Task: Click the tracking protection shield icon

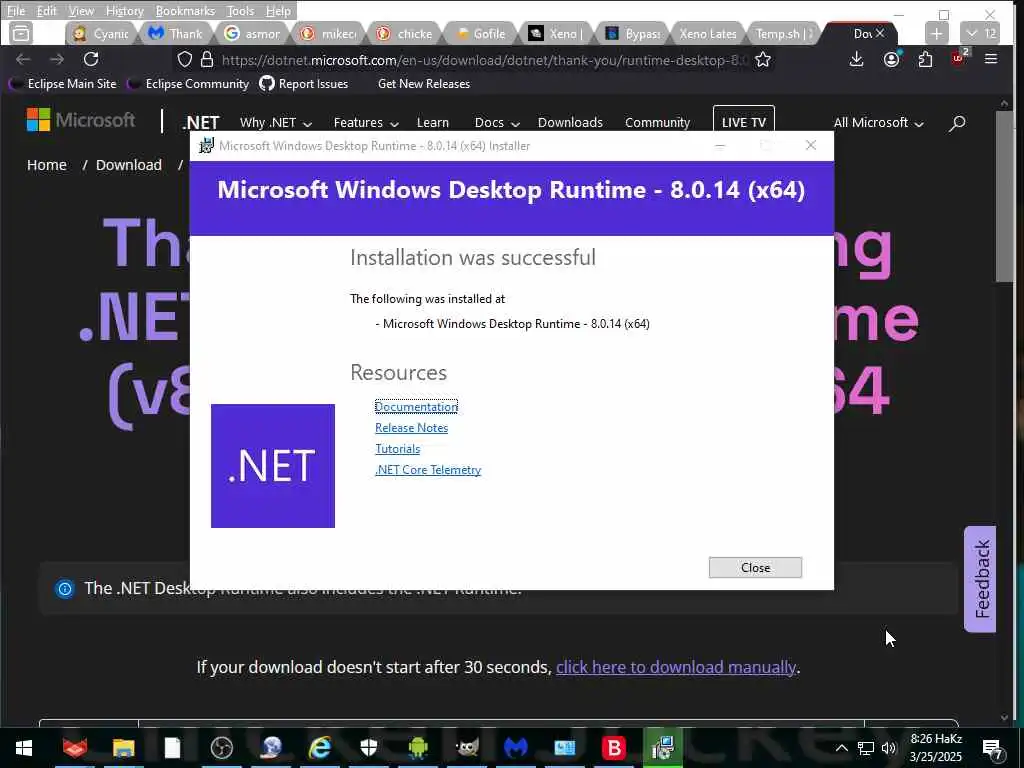Action: (x=185, y=60)
